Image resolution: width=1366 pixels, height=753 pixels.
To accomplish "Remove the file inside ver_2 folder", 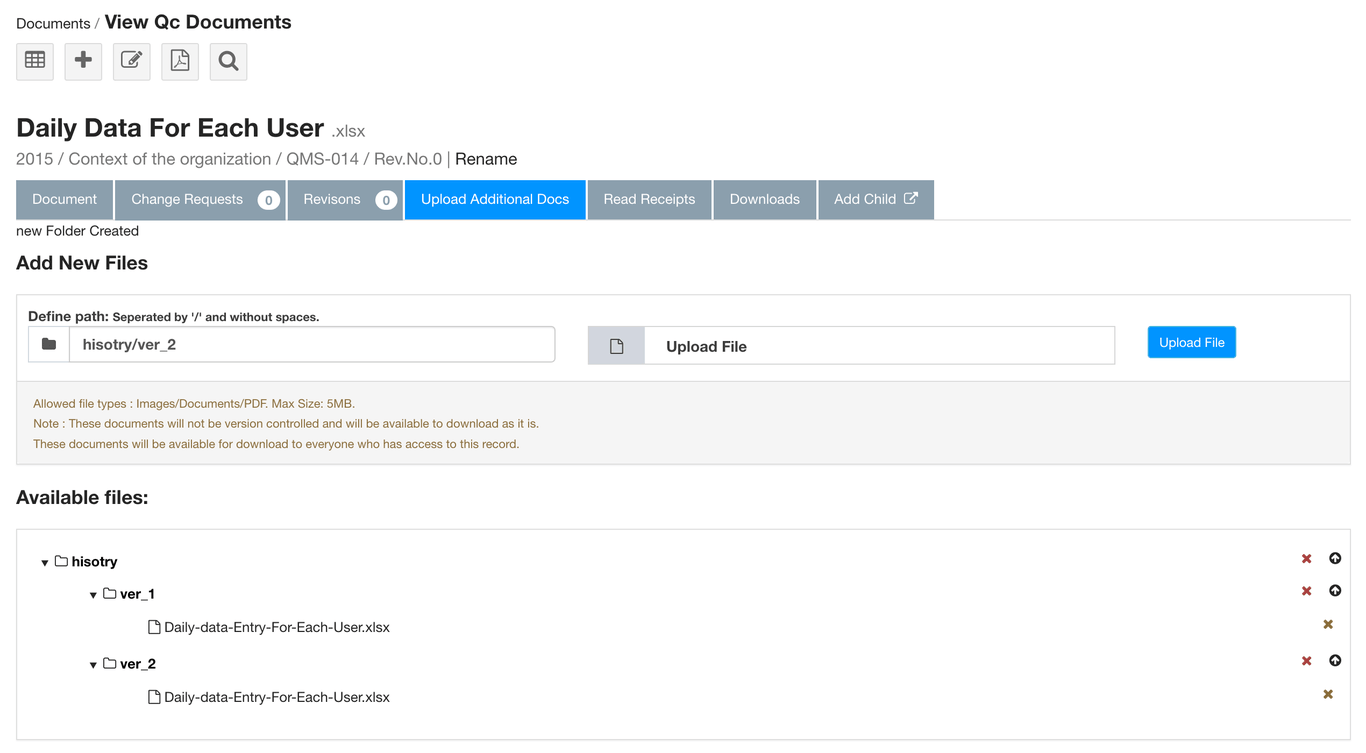I will pyautogui.click(x=1328, y=694).
